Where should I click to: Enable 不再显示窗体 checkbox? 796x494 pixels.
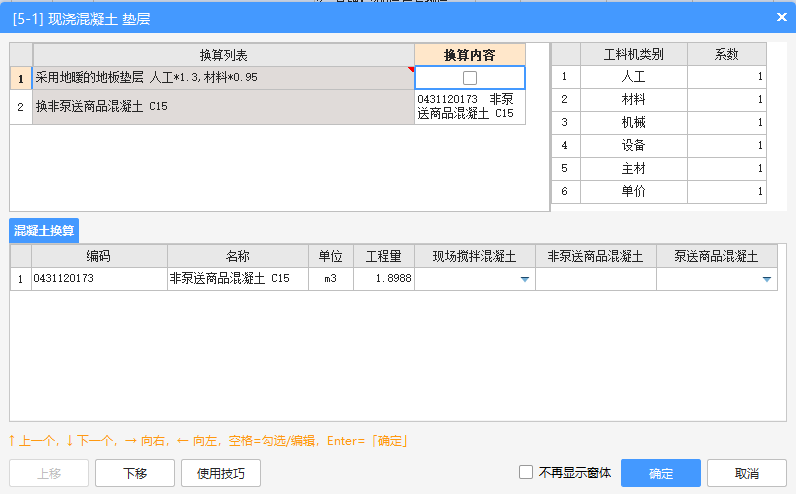[526, 472]
